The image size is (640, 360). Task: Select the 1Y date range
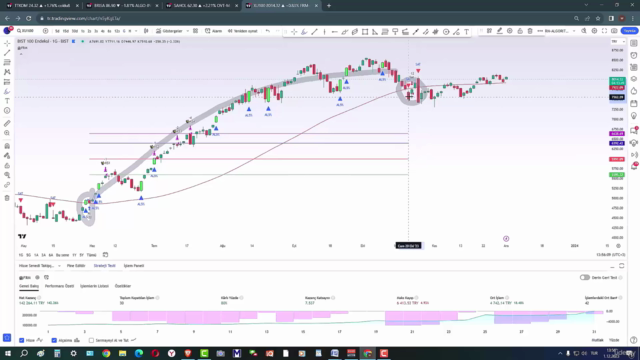point(74,255)
